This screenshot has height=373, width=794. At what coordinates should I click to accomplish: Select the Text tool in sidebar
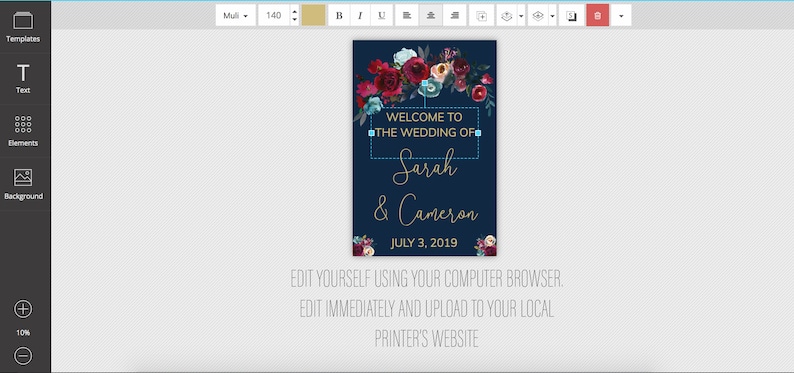[23, 79]
